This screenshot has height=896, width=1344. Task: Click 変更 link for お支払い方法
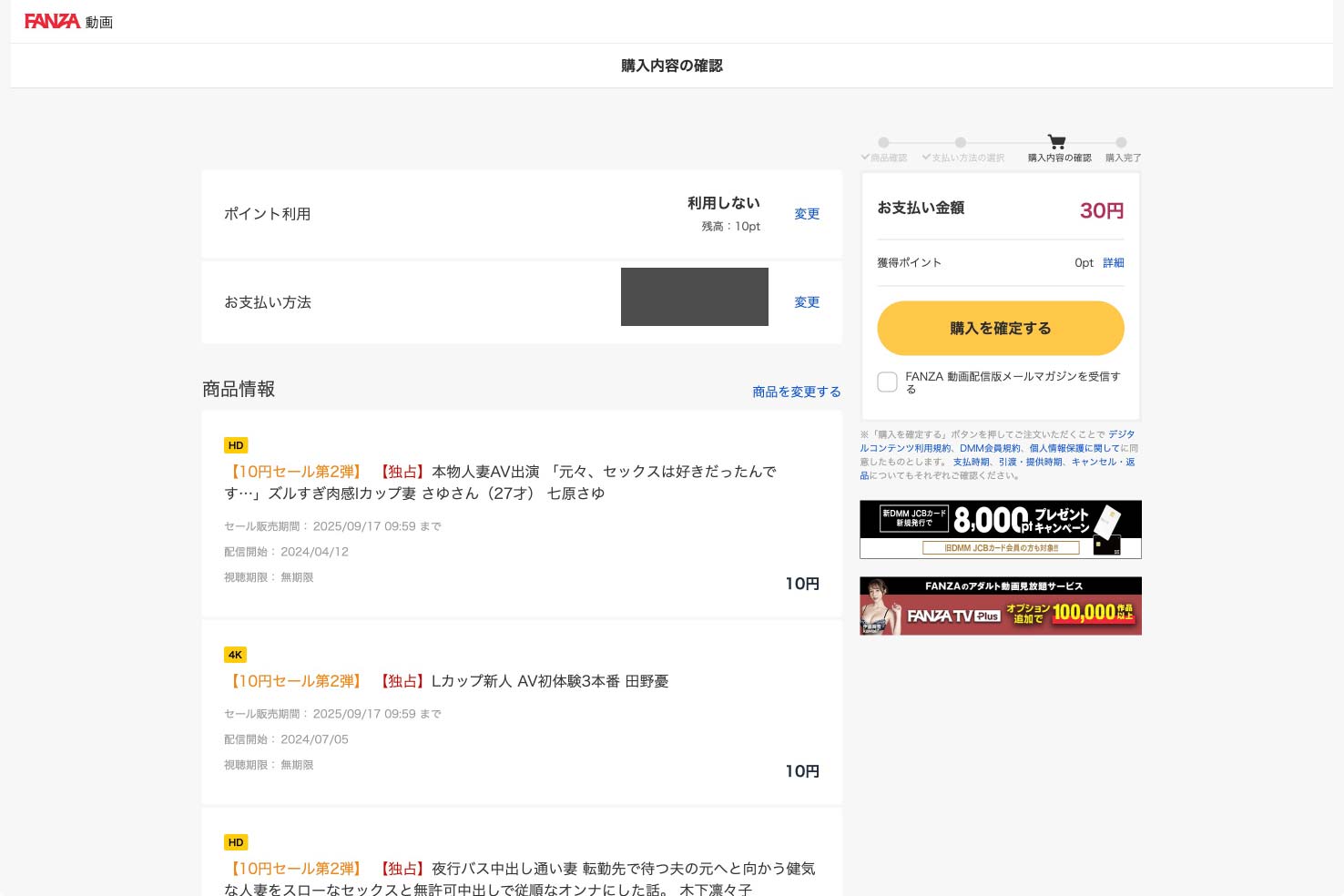pos(807,302)
